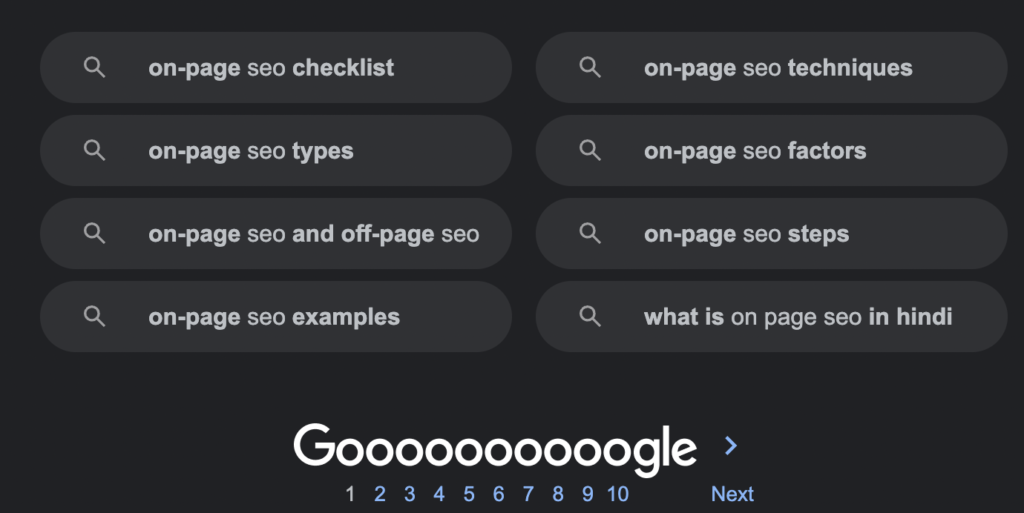Click search icon beside on-page seo types

95,150
